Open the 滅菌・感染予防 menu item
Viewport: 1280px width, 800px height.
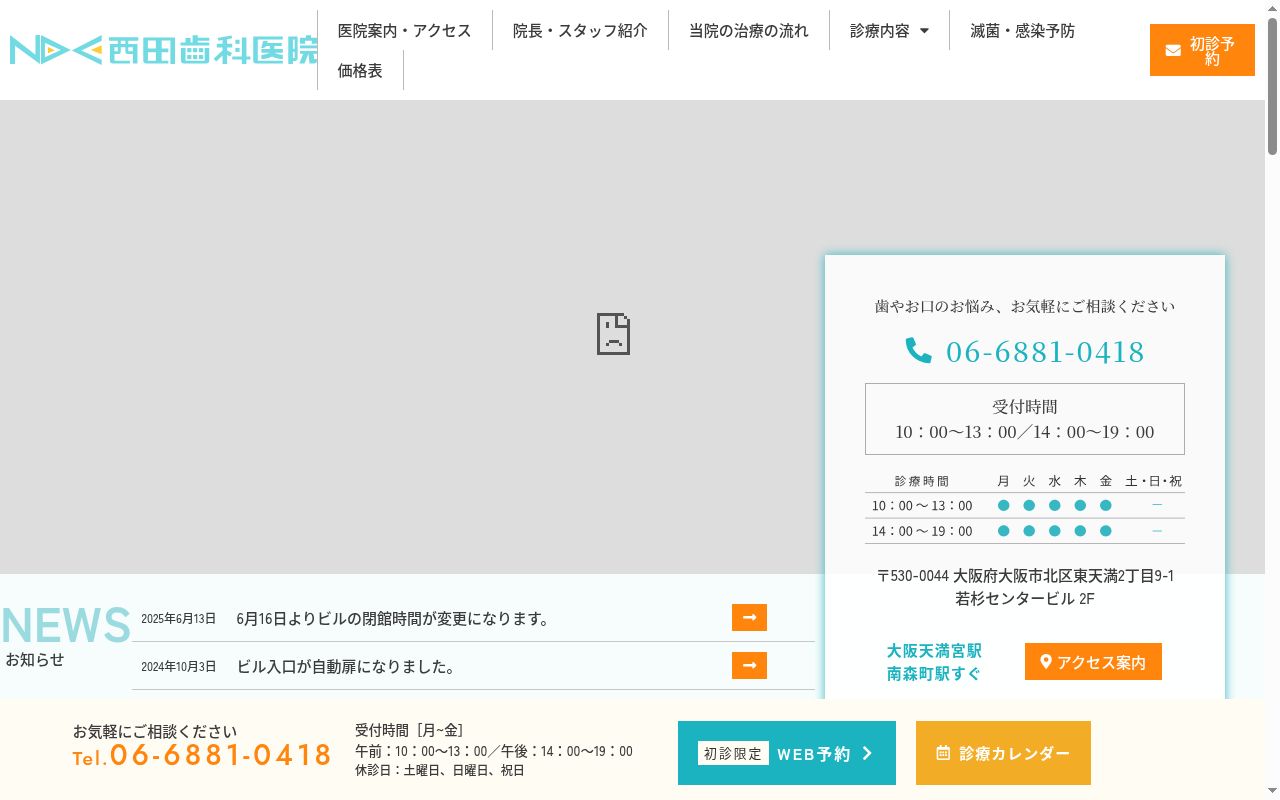(1022, 31)
